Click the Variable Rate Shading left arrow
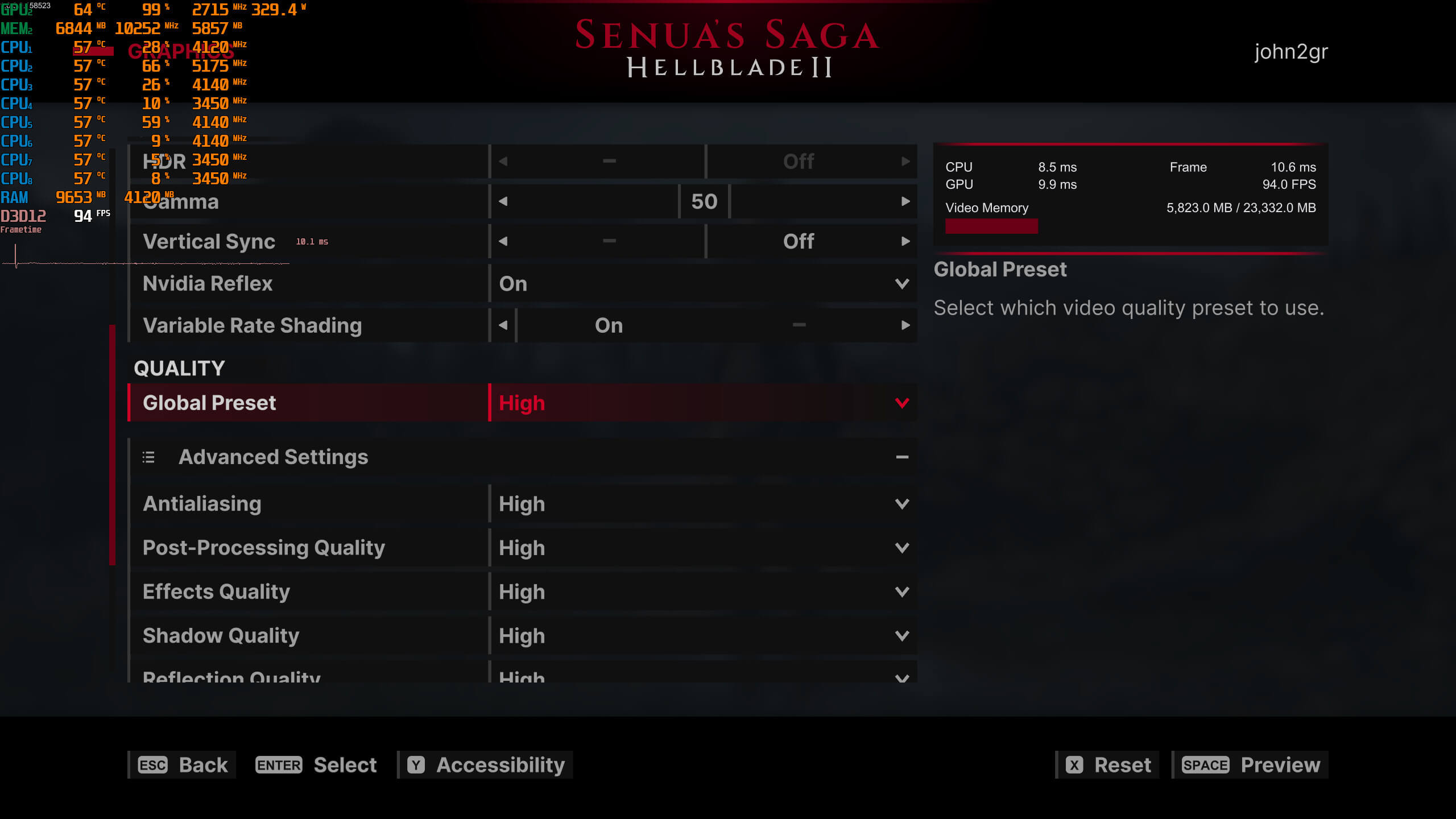The image size is (1456, 819). coord(503,325)
